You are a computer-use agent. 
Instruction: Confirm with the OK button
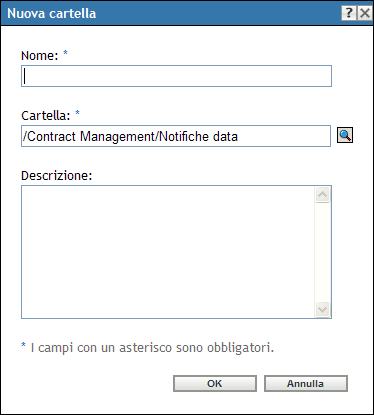coord(215,383)
